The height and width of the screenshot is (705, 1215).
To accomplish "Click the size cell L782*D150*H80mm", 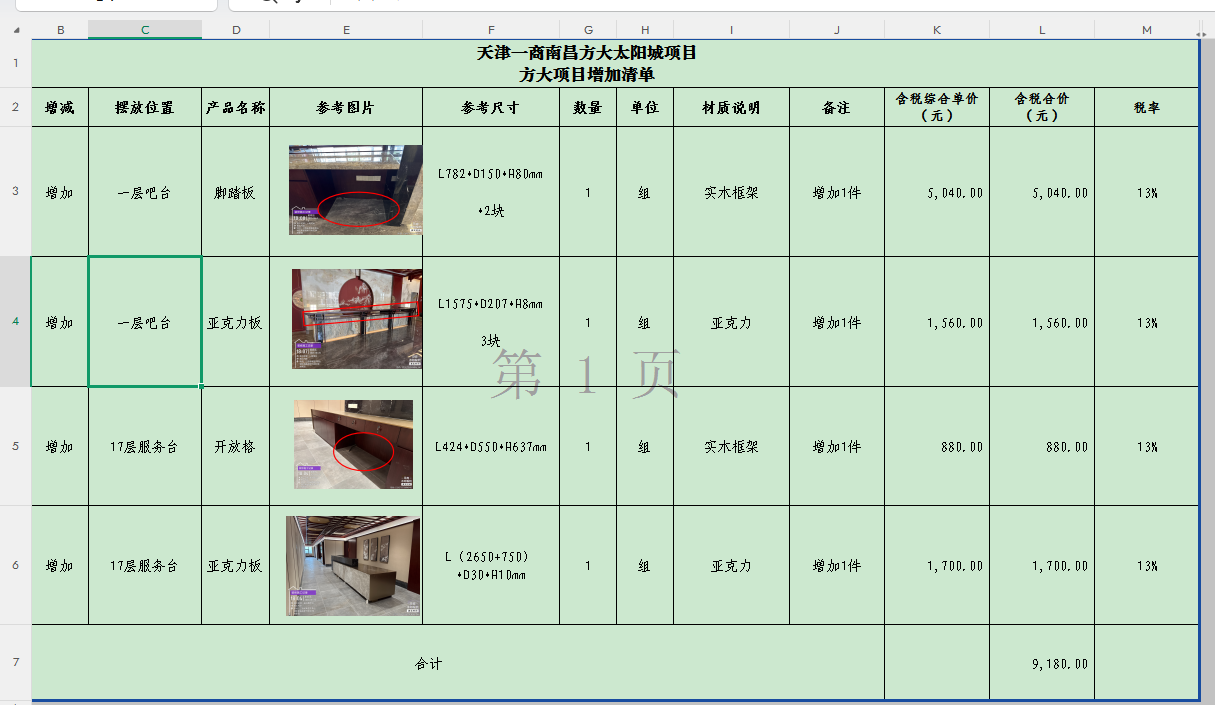I will 491,192.
